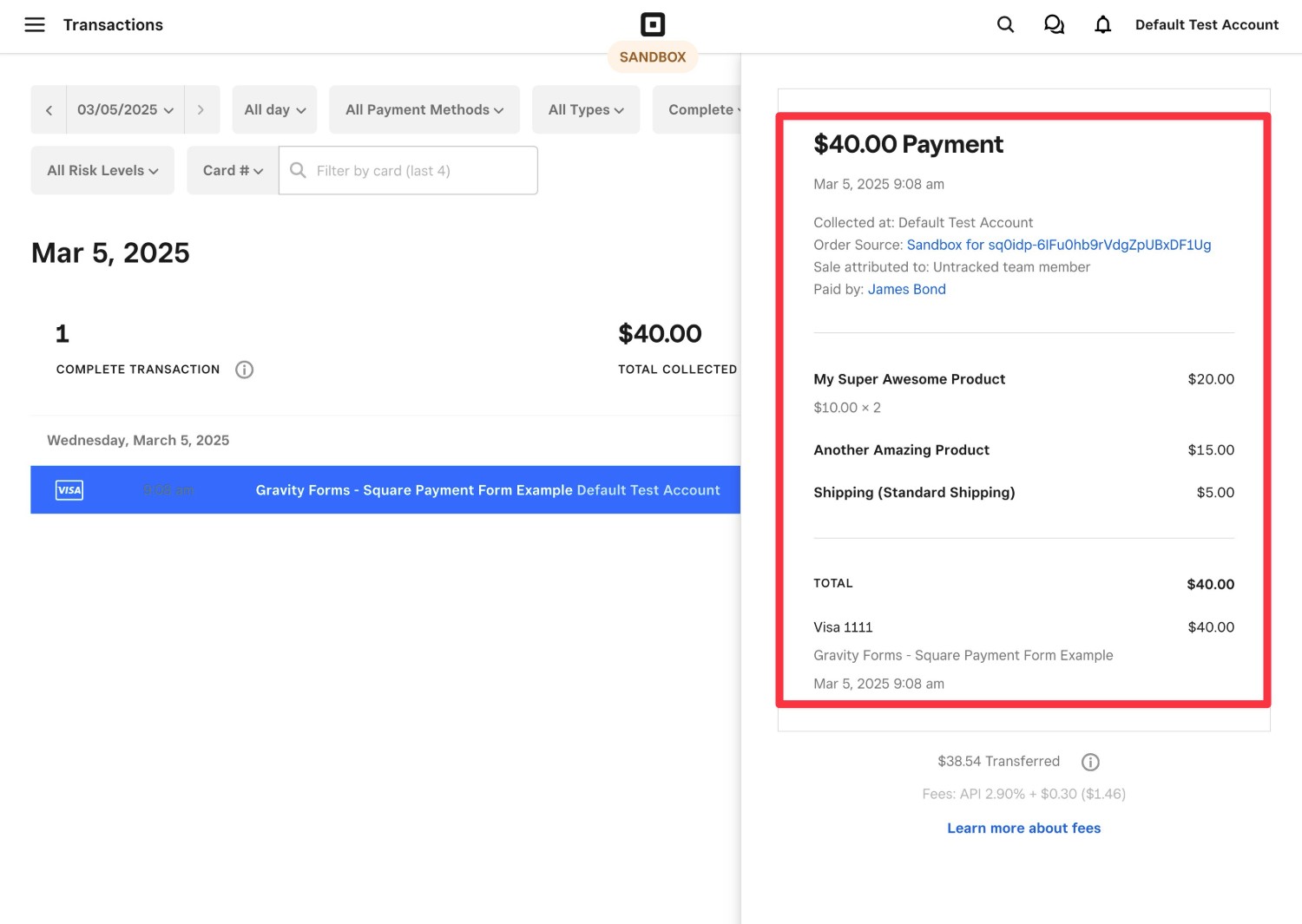The width and height of the screenshot is (1302, 924).
Task: Click Sale attributed to Untracked team member
Action: click(951, 267)
